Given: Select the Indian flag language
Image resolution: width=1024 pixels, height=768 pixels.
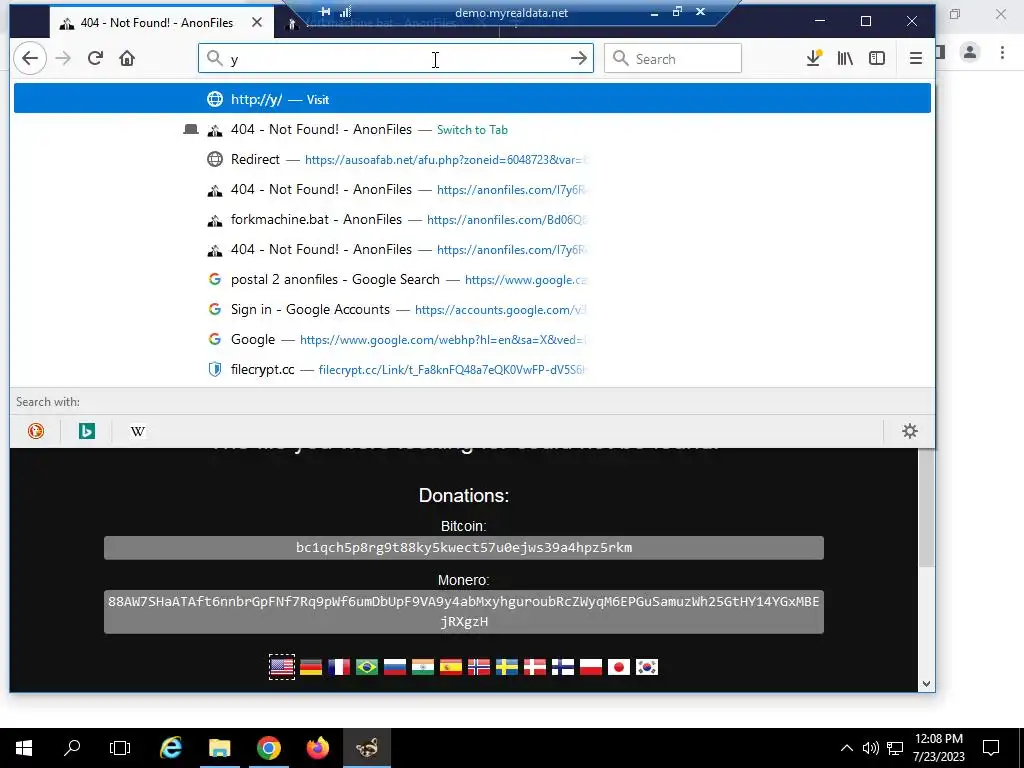Looking at the screenshot, I should (x=423, y=667).
